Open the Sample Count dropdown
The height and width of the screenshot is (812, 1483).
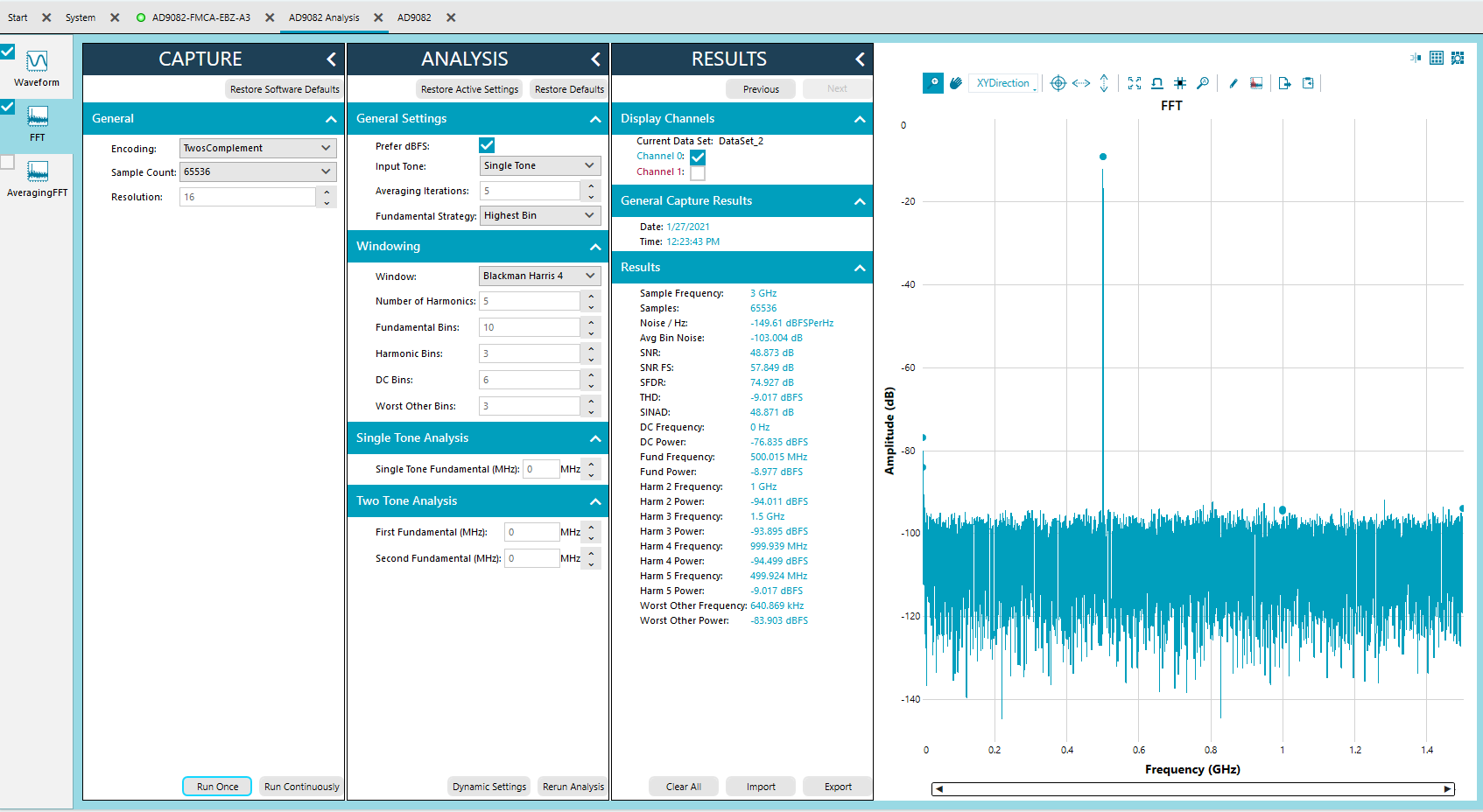(257, 171)
